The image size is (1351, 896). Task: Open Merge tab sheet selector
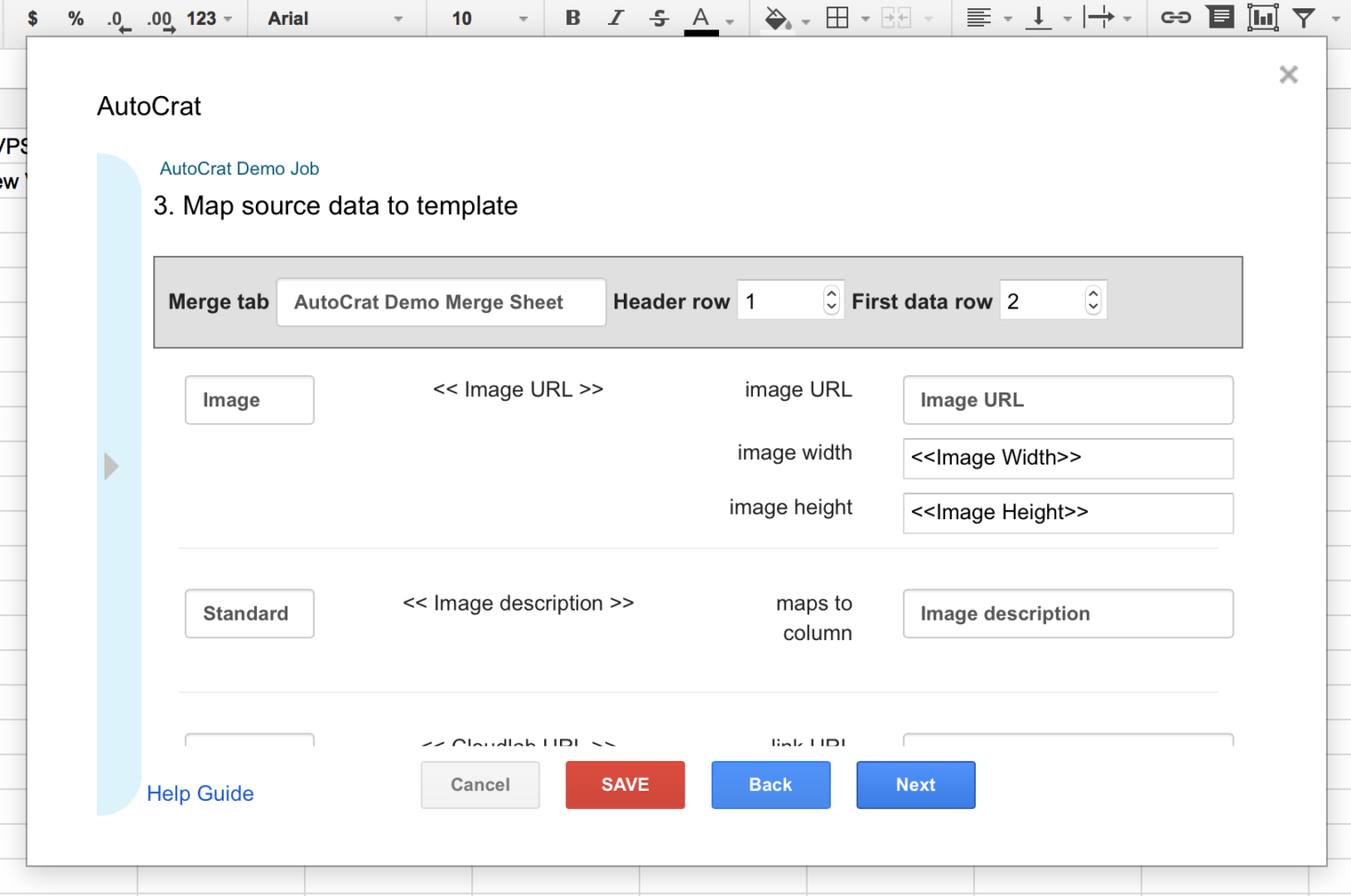pyautogui.click(x=441, y=302)
